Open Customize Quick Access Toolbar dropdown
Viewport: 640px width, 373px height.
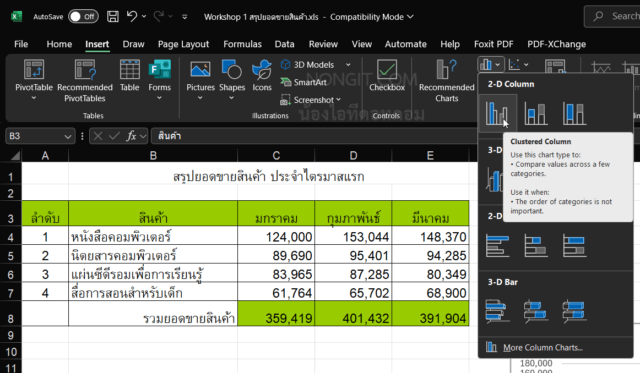point(184,17)
